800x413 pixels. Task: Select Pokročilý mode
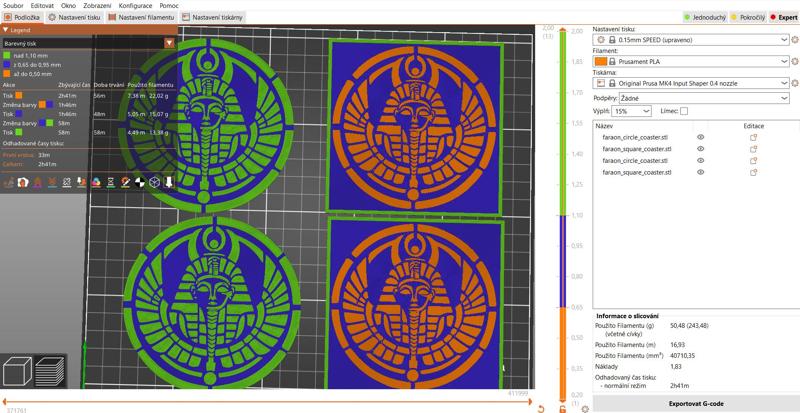(748, 17)
